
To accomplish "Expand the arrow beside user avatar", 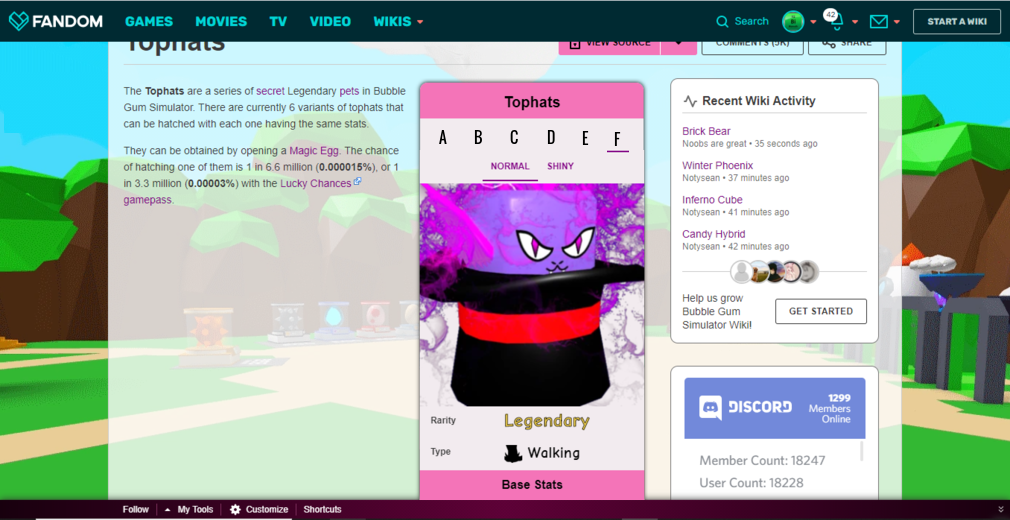I will point(814,22).
